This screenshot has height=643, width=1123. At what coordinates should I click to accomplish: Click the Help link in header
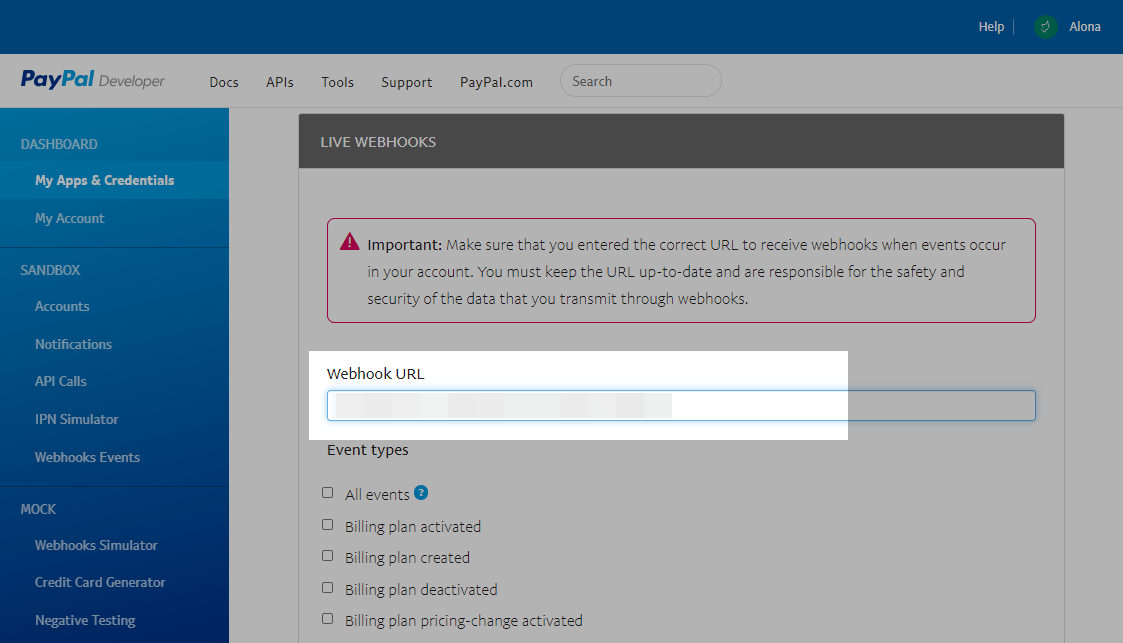[991, 27]
